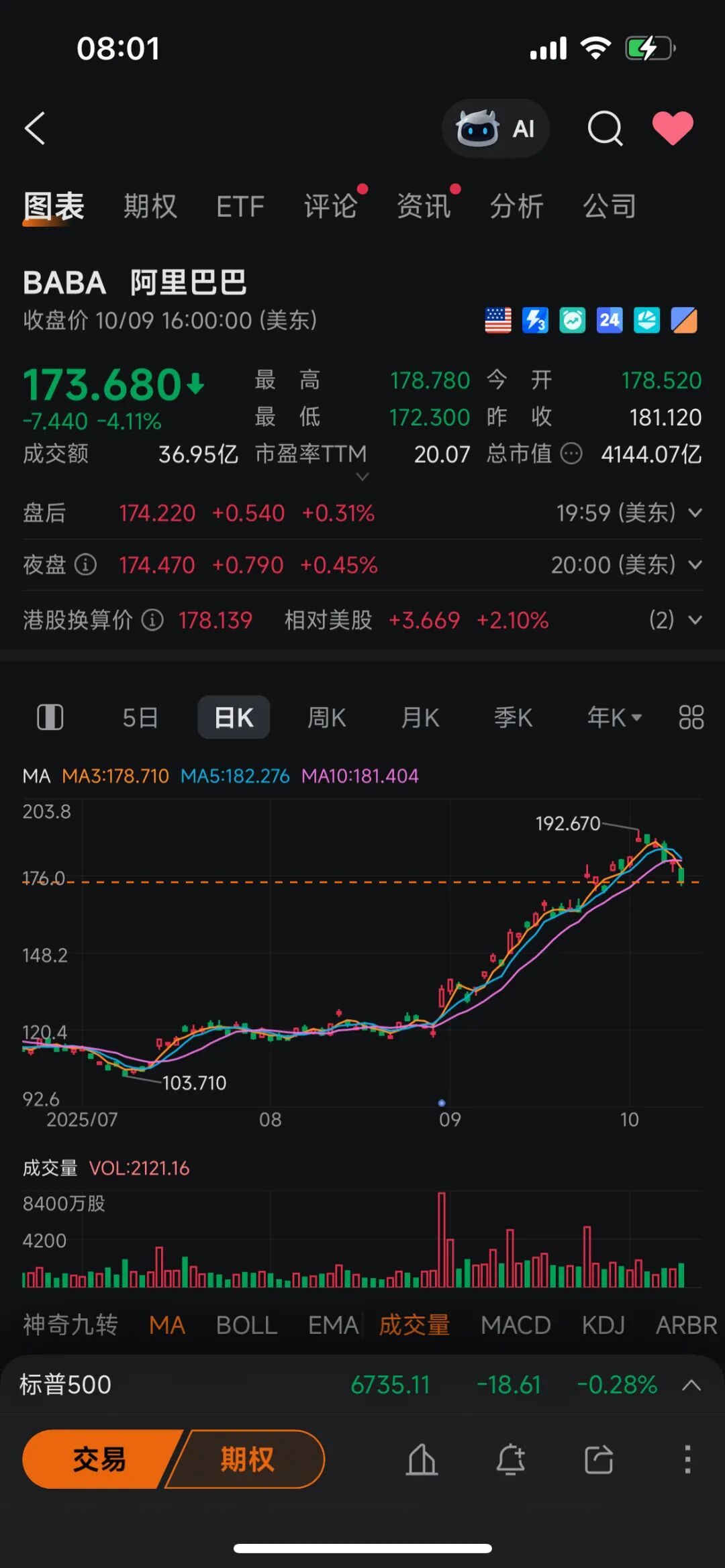This screenshot has width=725, height=1568.
Task: Select the EMA indicator
Action: coord(333,1325)
